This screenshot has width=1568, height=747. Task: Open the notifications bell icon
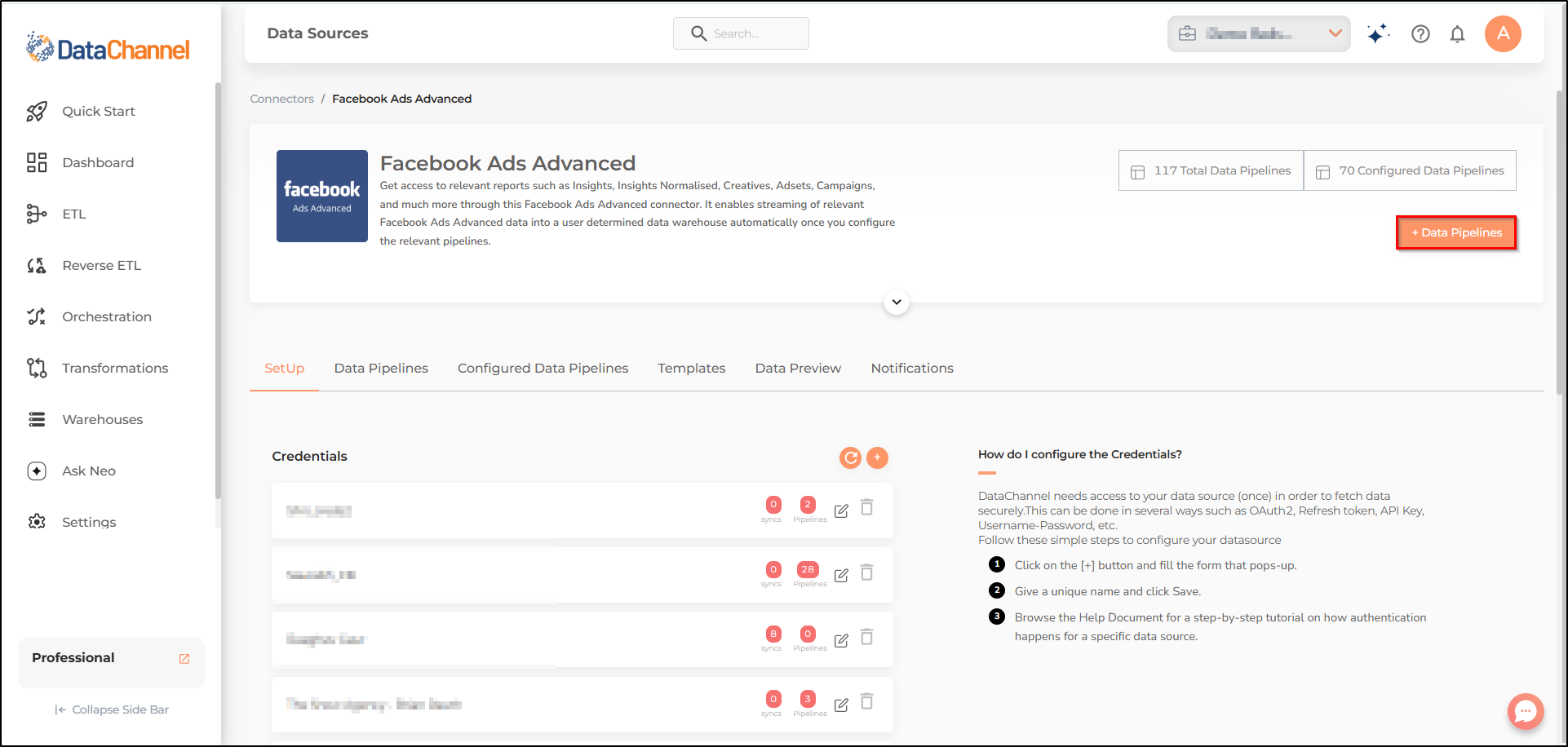[x=1457, y=33]
